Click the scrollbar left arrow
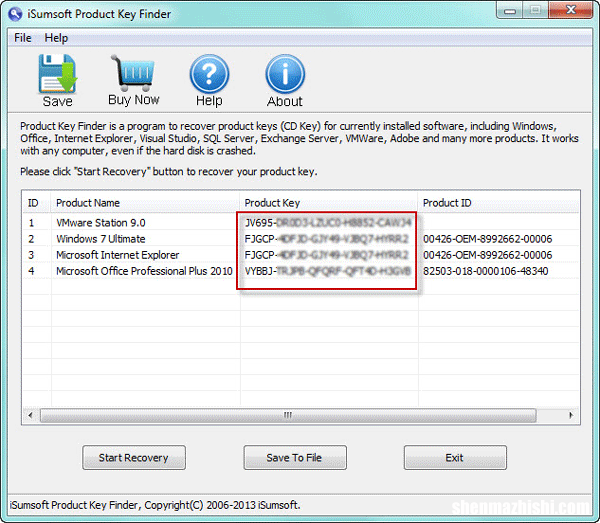The height and width of the screenshot is (523, 600). (30, 415)
